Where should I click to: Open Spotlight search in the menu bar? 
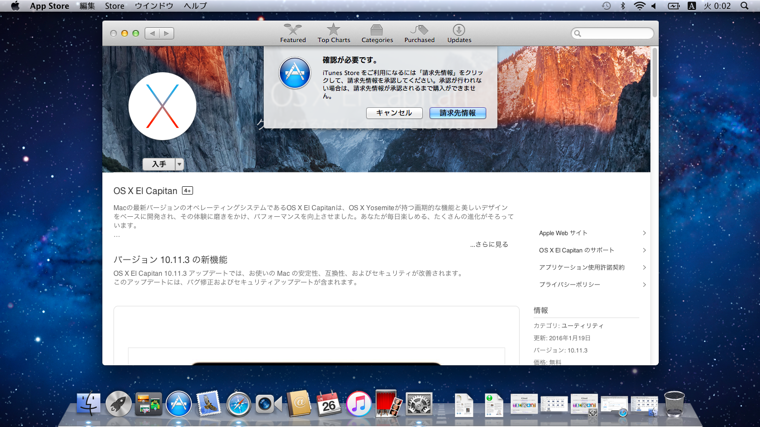coord(744,6)
